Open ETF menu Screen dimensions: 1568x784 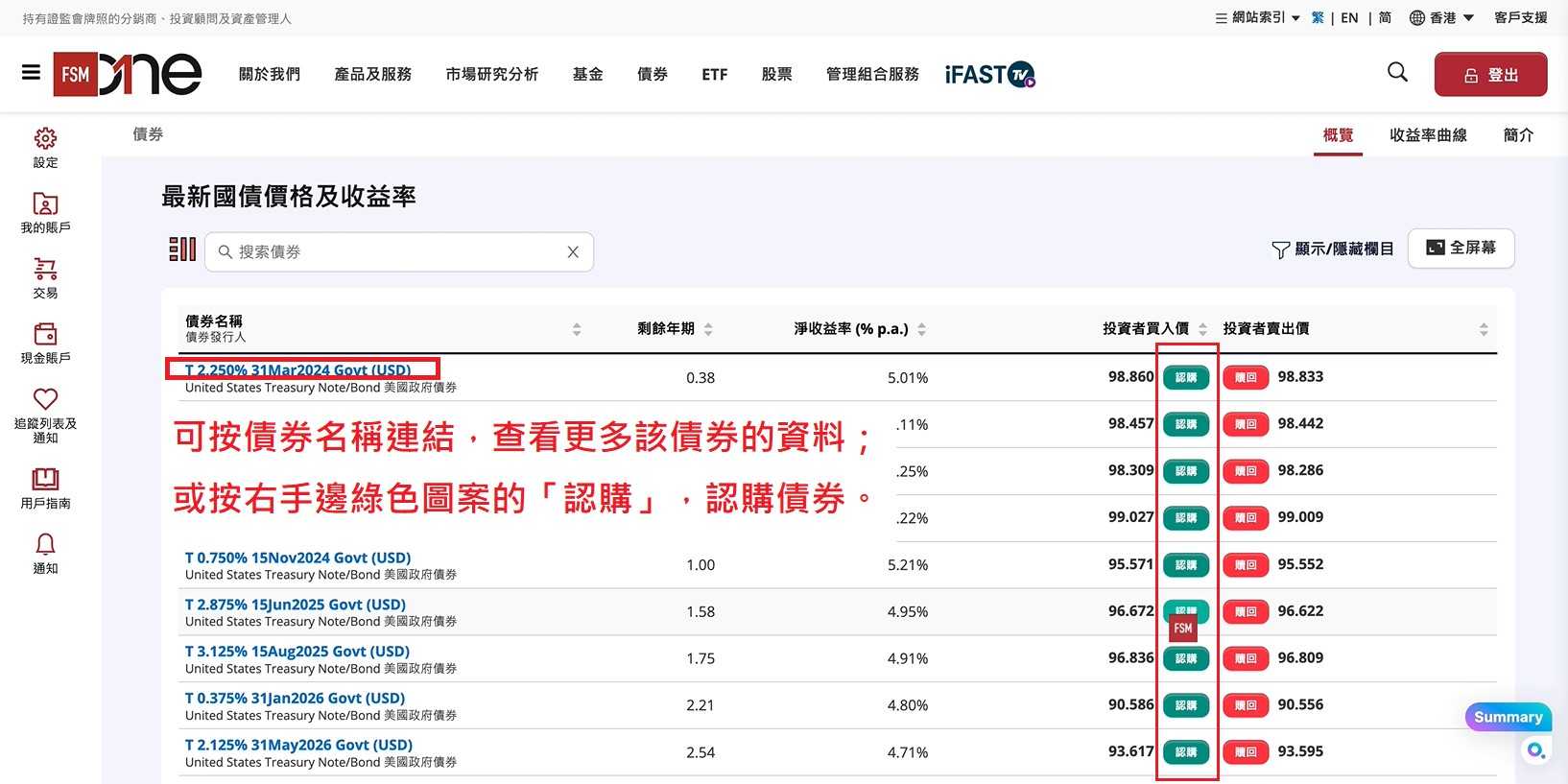pos(715,74)
